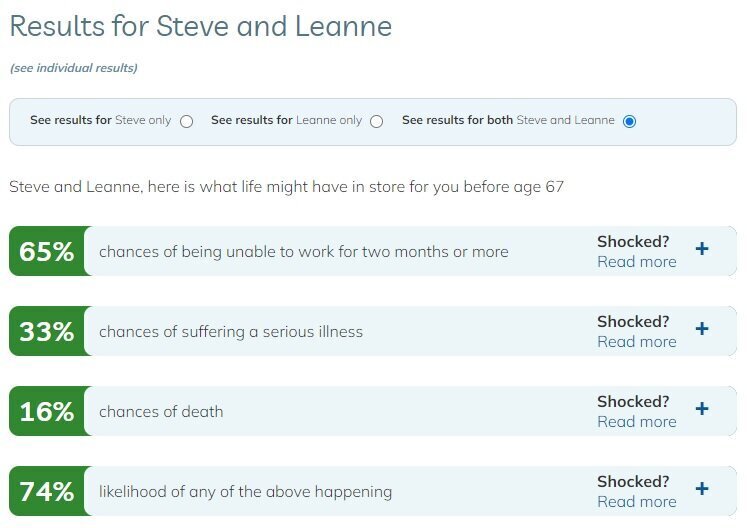The width and height of the screenshot is (747, 528).
Task: Click the 33% green badge
Action: [47, 331]
